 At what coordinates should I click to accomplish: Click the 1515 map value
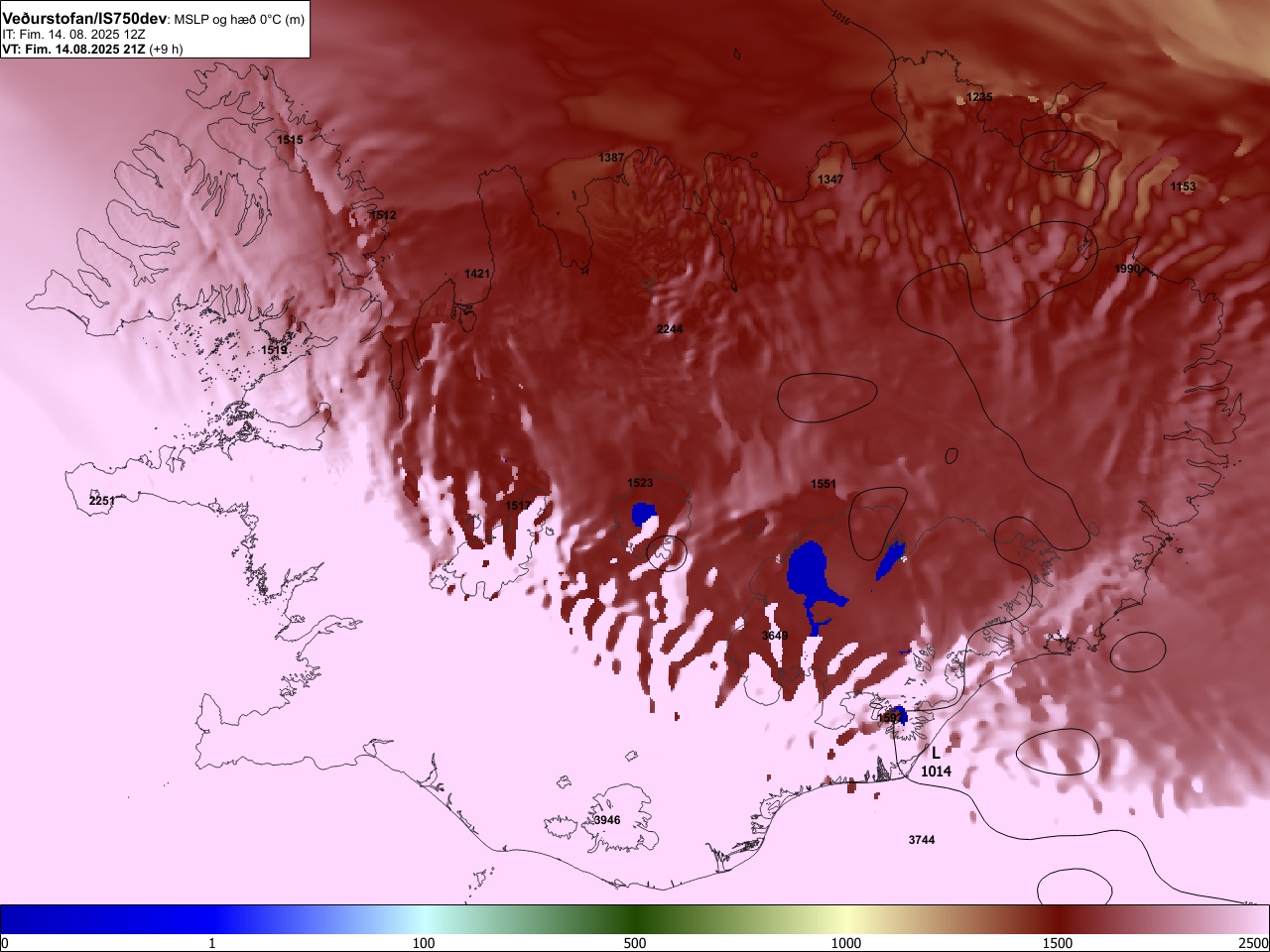coord(290,140)
